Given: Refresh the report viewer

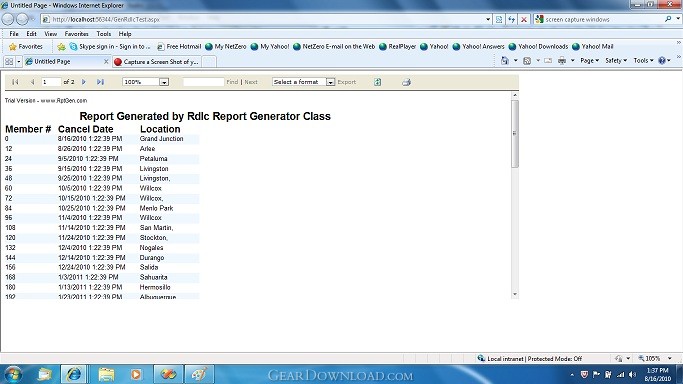Looking at the screenshot, I should pos(378,82).
